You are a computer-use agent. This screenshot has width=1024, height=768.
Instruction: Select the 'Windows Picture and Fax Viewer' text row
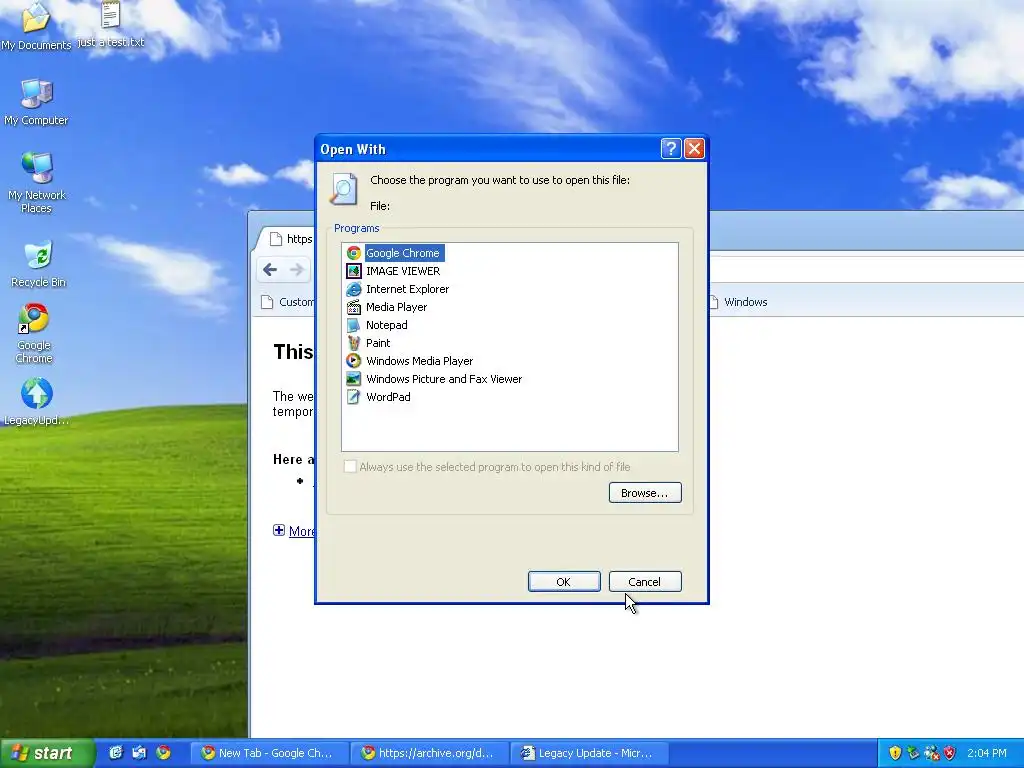[x=444, y=379]
